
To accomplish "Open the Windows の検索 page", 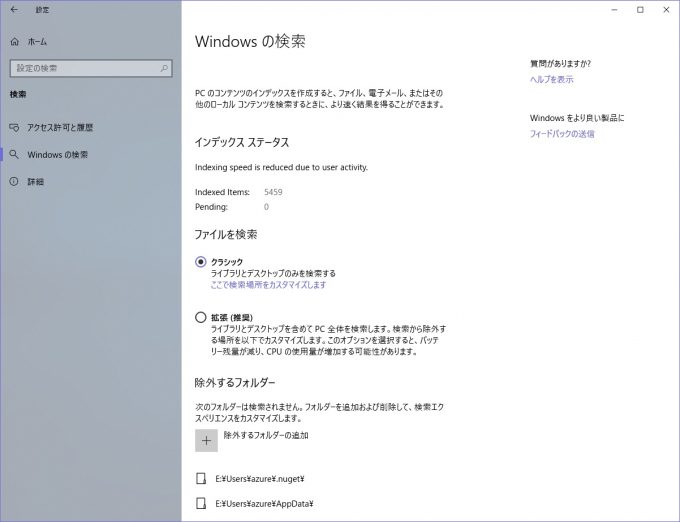I will coord(58,154).
